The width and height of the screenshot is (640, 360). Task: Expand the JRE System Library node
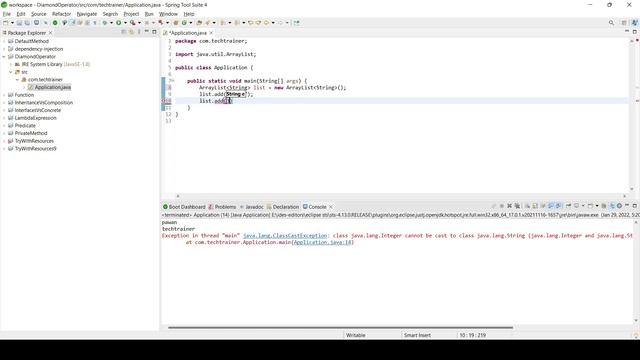point(11,64)
